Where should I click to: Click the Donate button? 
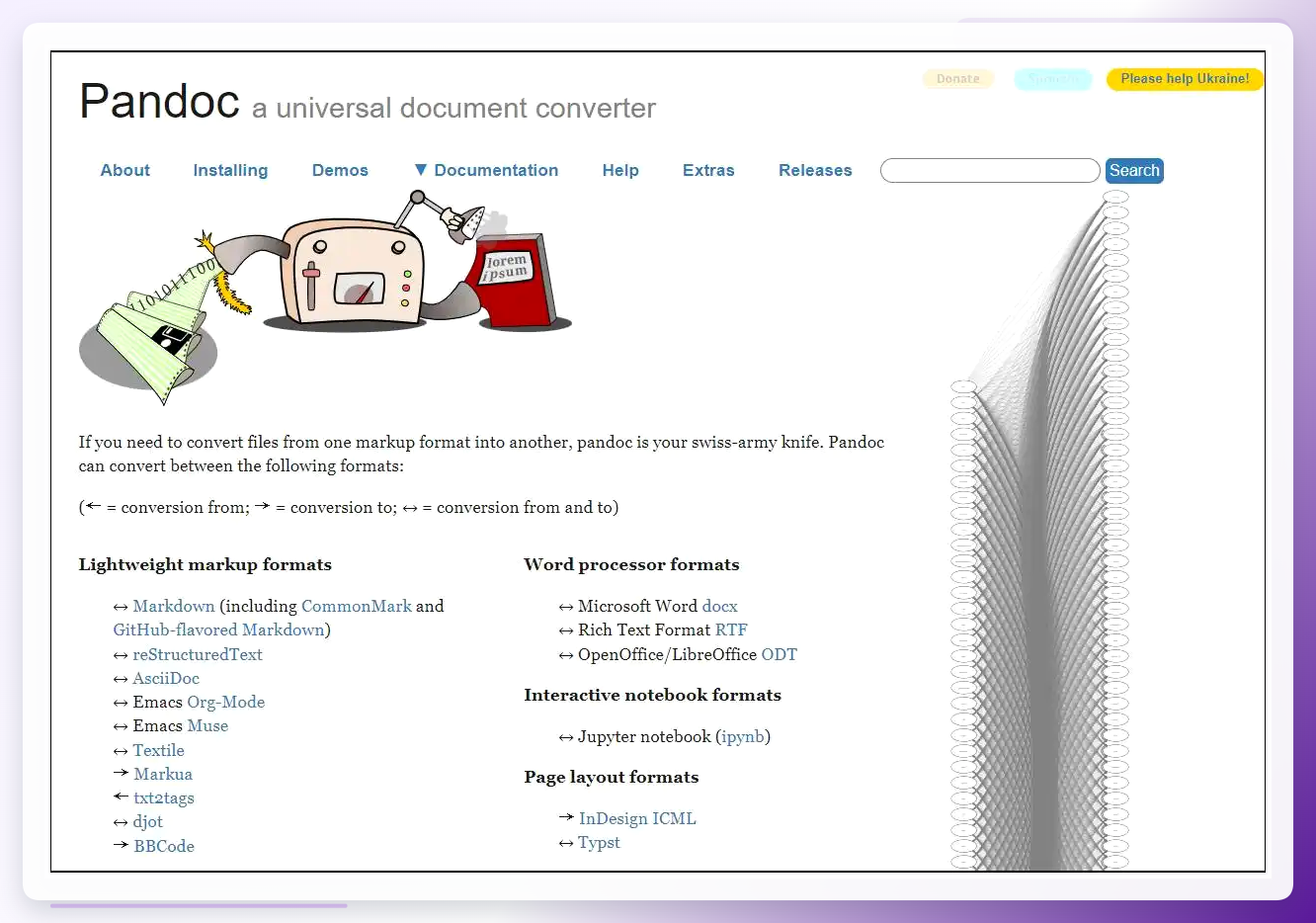(958, 79)
